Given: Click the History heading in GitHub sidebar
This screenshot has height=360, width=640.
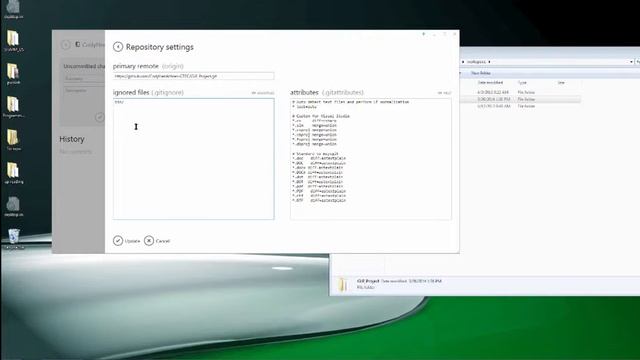Looking at the screenshot, I should 72,139.
